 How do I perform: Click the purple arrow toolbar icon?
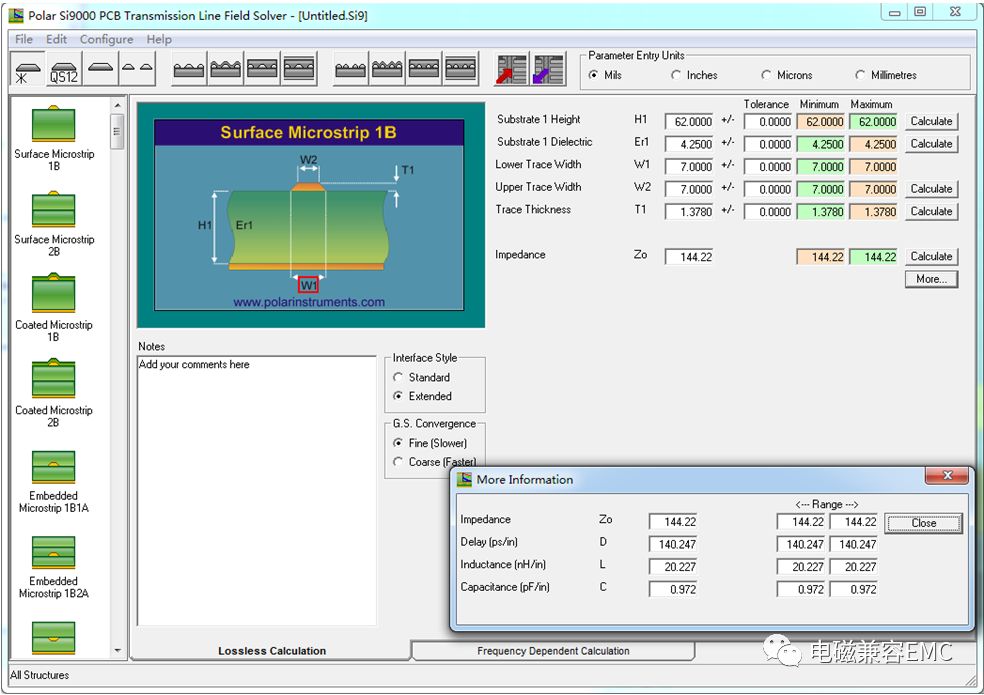[548, 70]
